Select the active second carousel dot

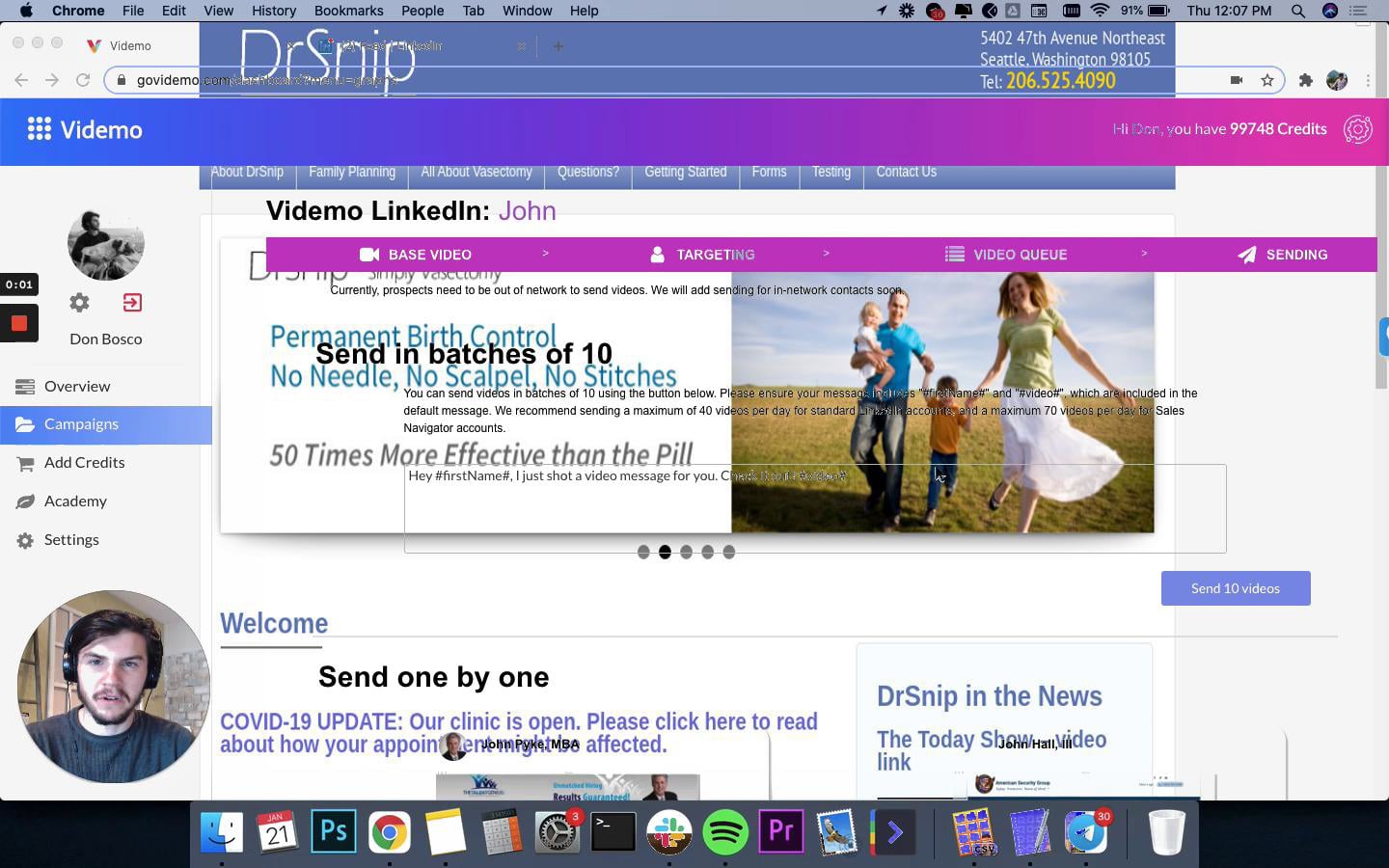pyautogui.click(x=665, y=552)
